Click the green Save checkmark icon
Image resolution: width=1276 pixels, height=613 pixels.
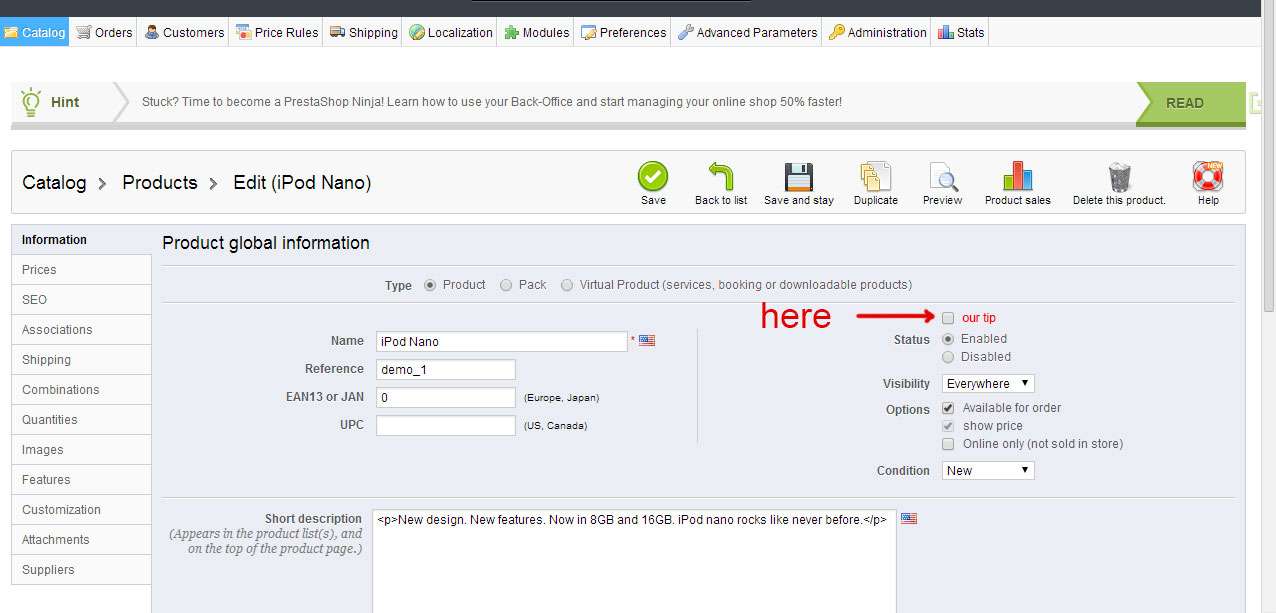pyautogui.click(x=653, y=176)
